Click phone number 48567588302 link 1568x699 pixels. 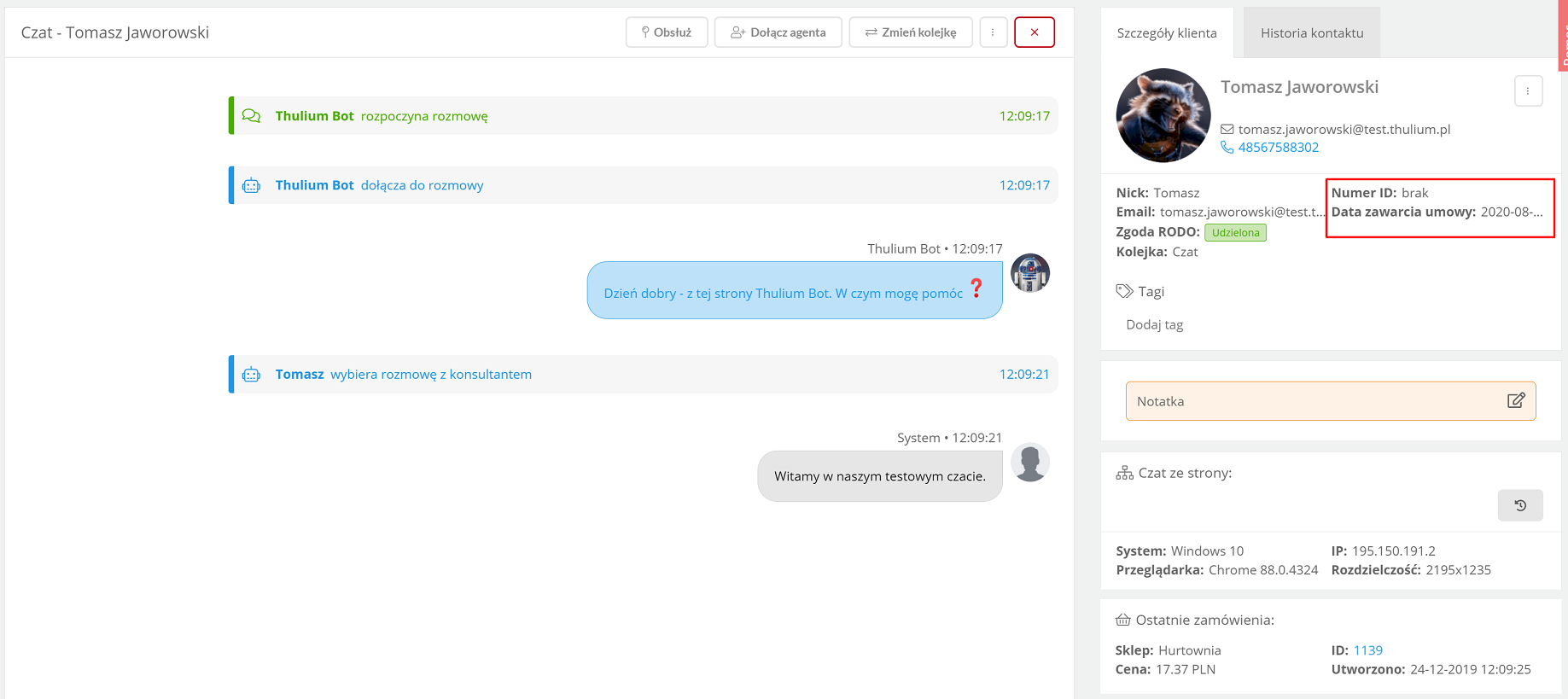click(x=1278, y=148)
